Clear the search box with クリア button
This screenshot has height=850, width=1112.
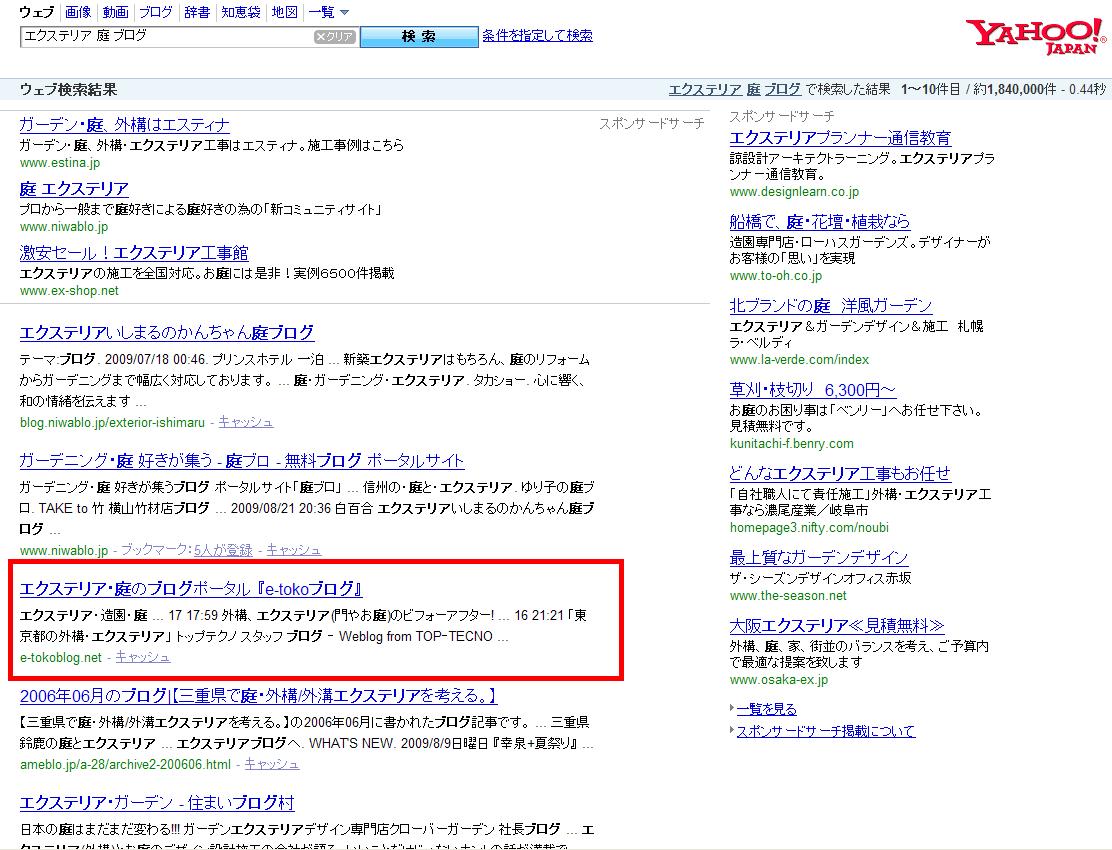tap(334, 37)
